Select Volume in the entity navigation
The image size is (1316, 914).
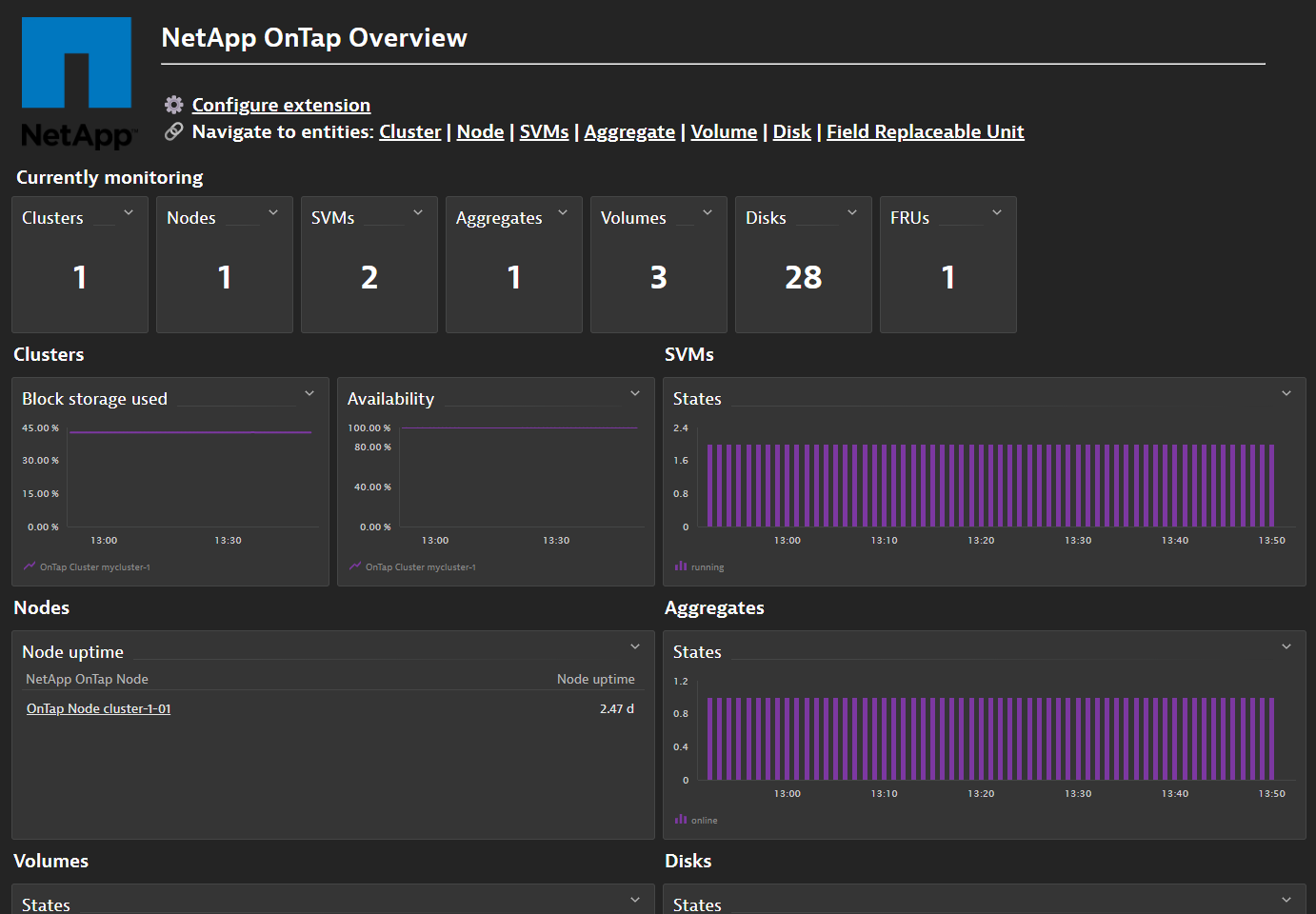724,131
